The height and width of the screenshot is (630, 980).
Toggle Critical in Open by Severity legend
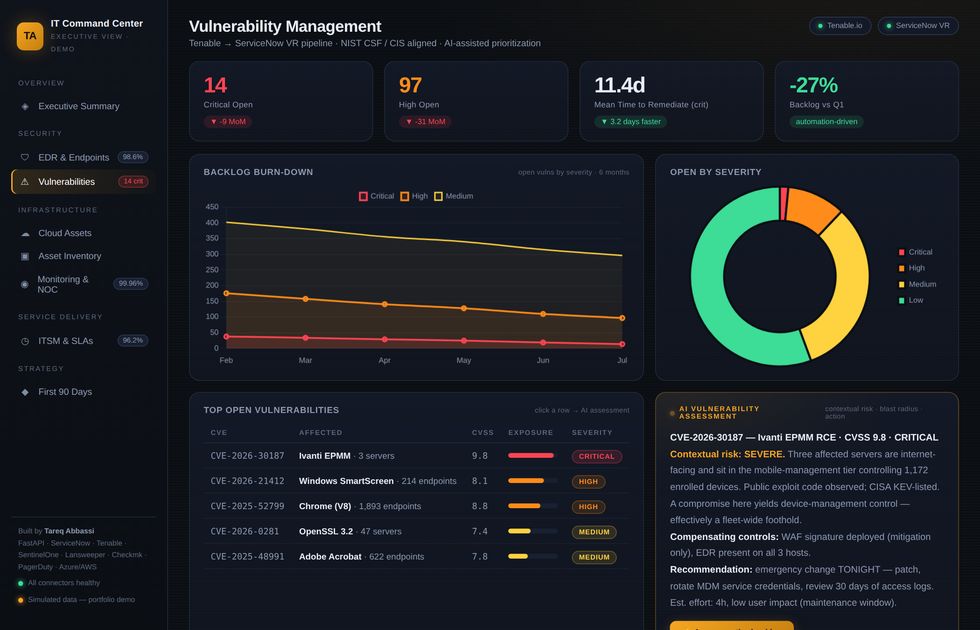pos(915,252)
